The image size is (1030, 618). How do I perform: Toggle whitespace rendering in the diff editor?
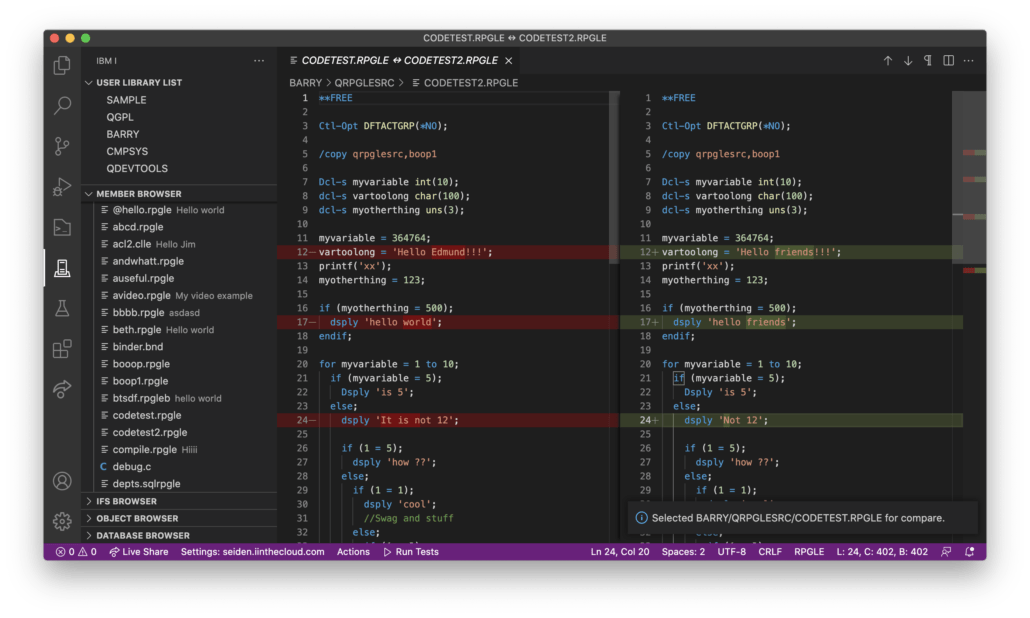(x=928, y=60)
